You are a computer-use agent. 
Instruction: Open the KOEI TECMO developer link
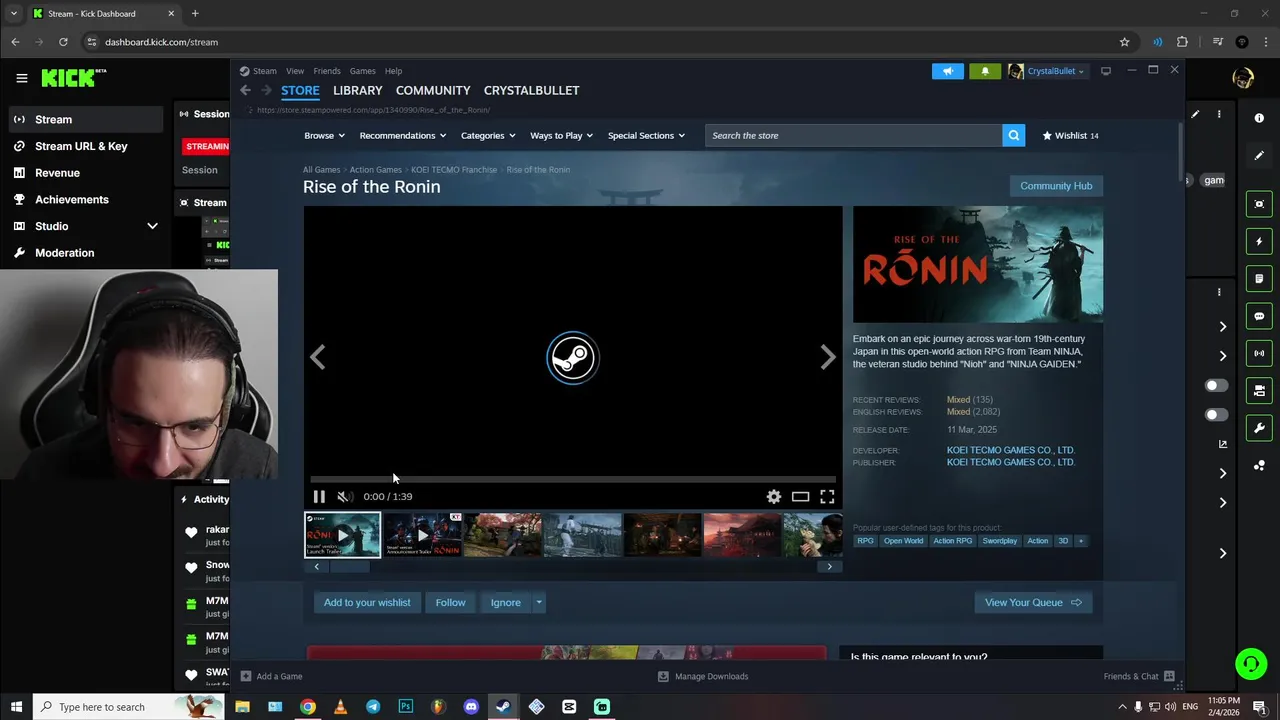coord(1010,450)
